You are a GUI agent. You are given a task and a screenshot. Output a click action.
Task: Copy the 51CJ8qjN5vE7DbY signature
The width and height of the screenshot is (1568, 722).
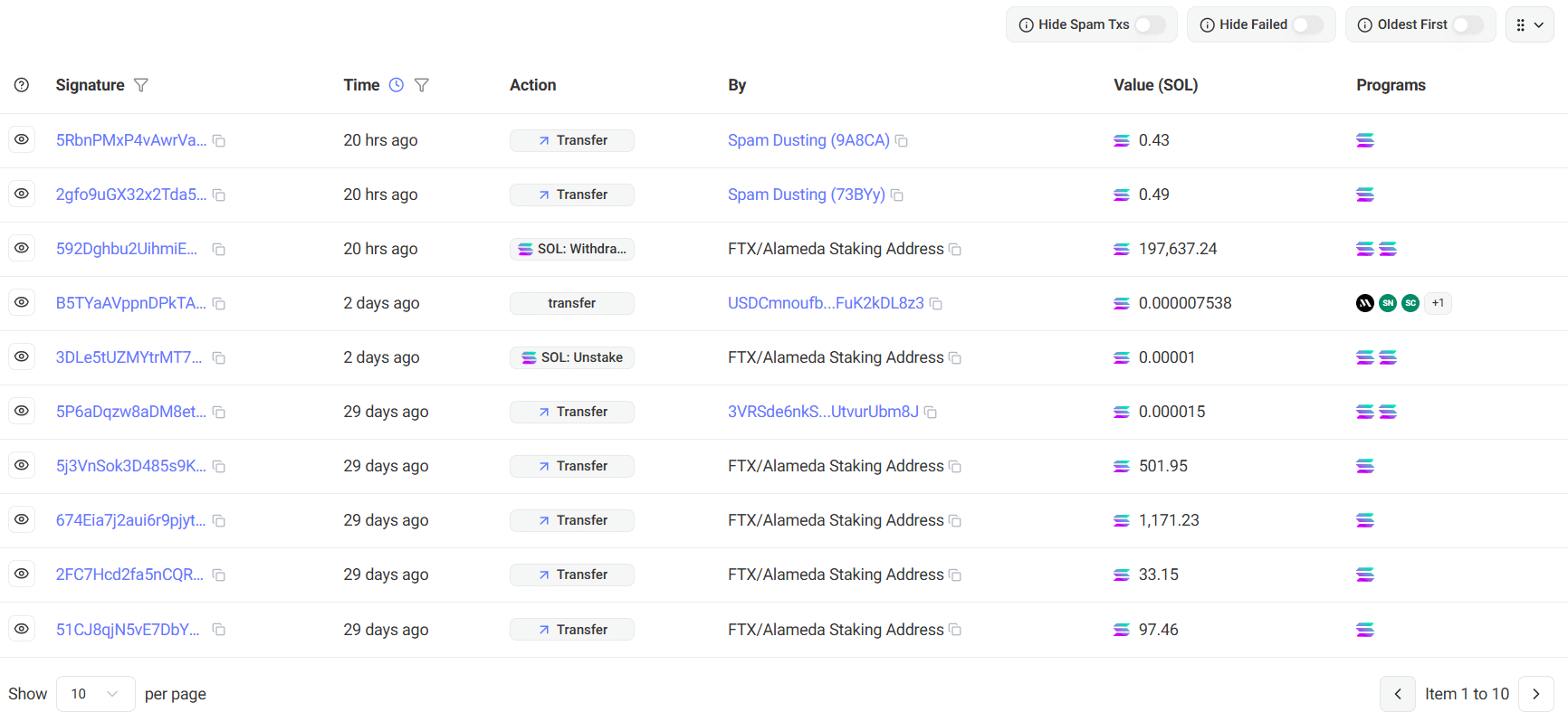tap(219, 630)
